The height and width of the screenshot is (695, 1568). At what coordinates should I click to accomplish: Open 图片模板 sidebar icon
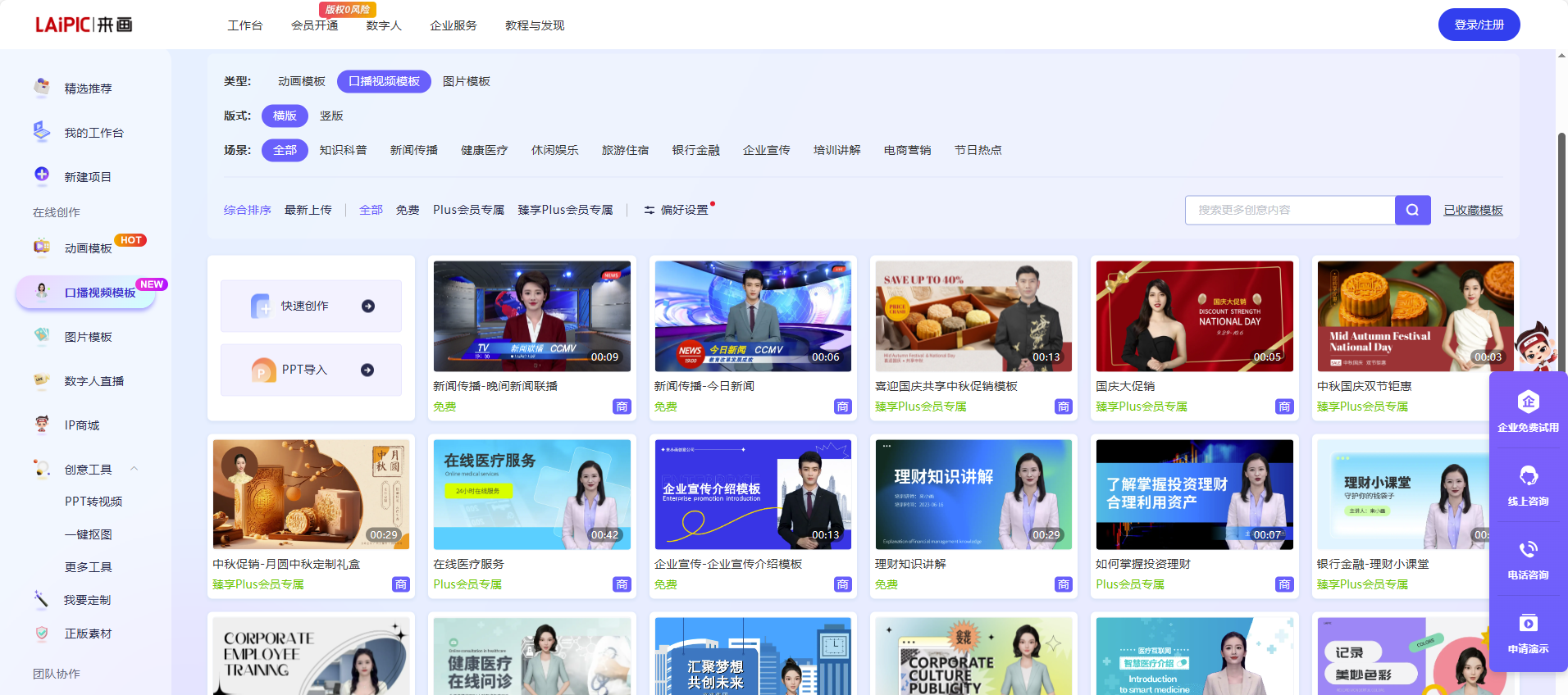coord(42,335)
